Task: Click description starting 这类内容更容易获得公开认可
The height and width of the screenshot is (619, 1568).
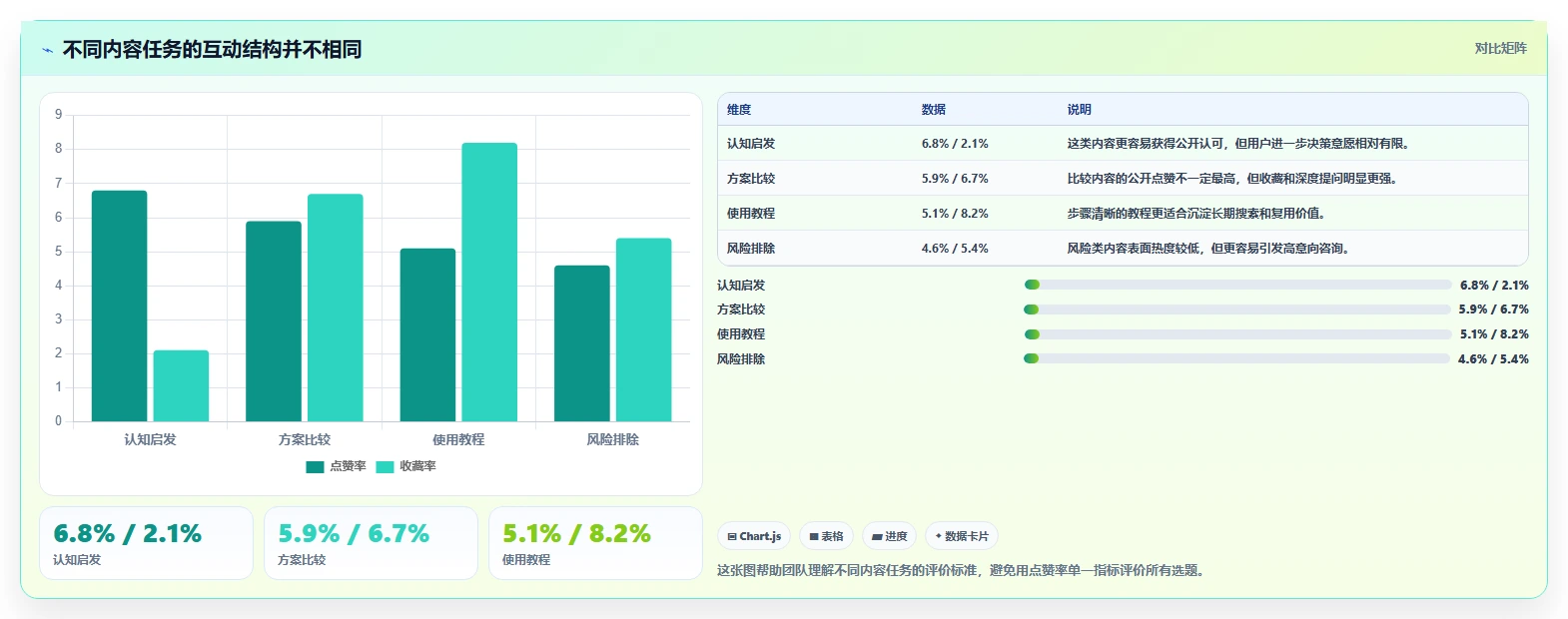Action: point(1239,144)
